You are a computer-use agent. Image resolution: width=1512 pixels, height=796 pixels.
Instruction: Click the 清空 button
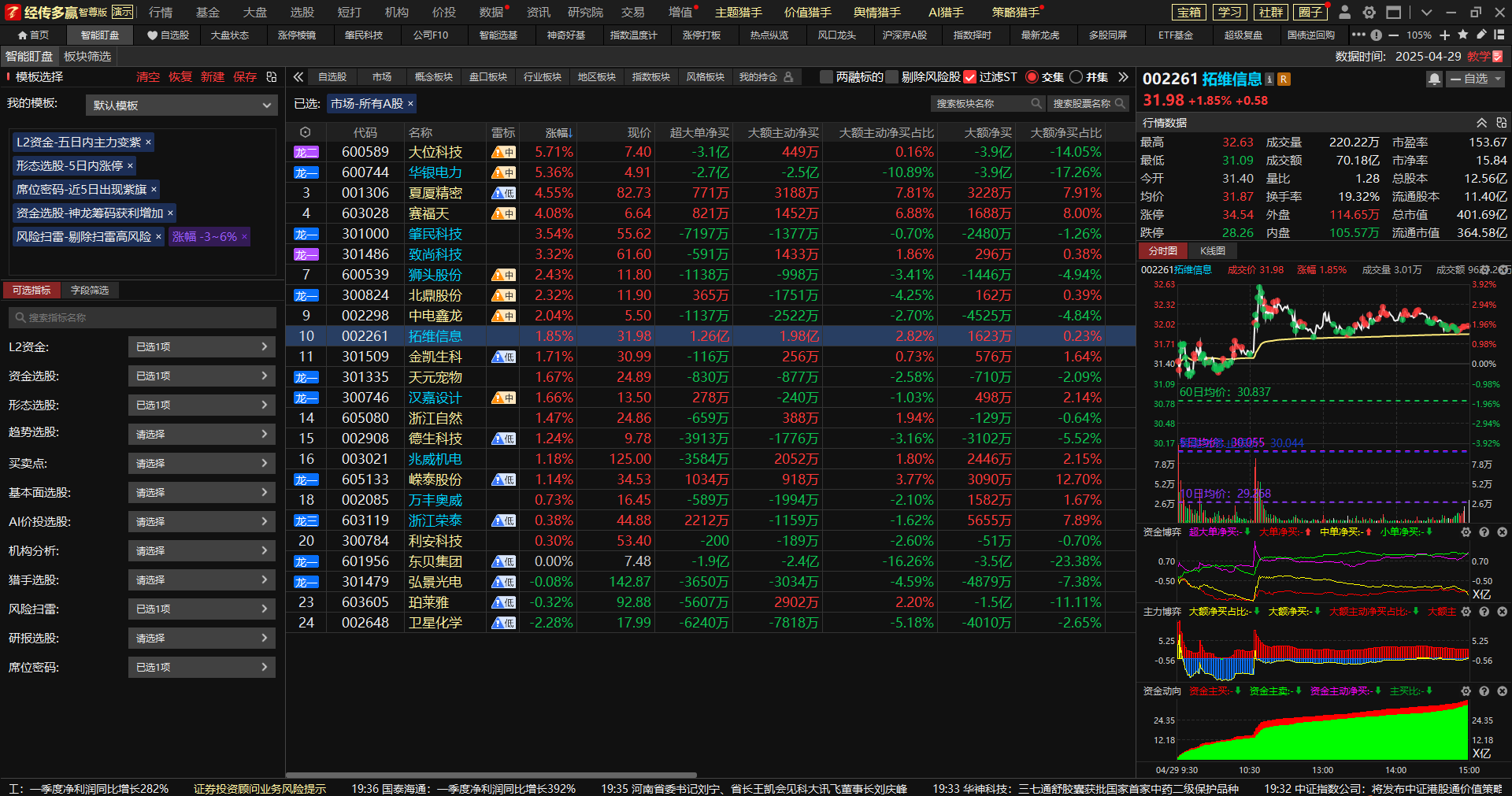pyautogui.click(x=148, y=77)
